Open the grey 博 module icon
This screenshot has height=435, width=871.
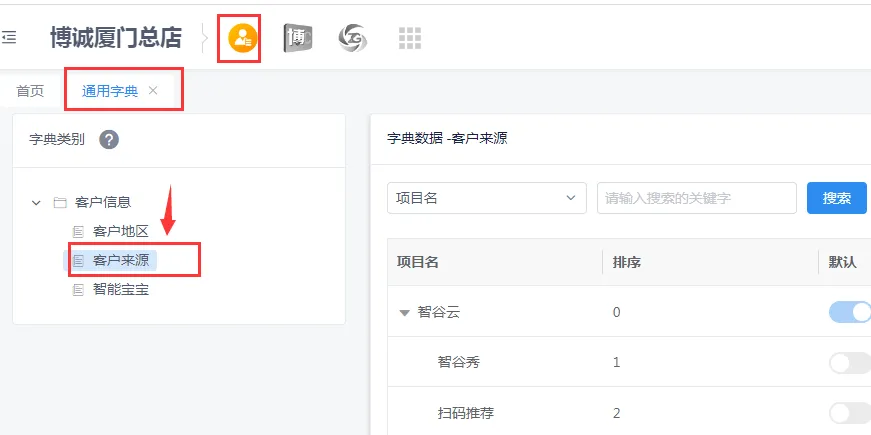(297, 38)
